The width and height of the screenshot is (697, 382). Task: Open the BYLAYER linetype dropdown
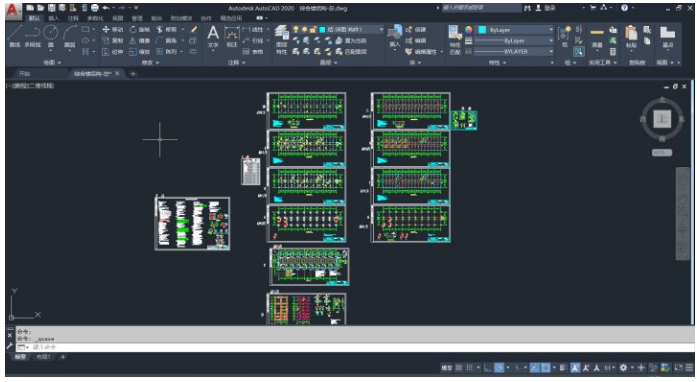(514, 52)
